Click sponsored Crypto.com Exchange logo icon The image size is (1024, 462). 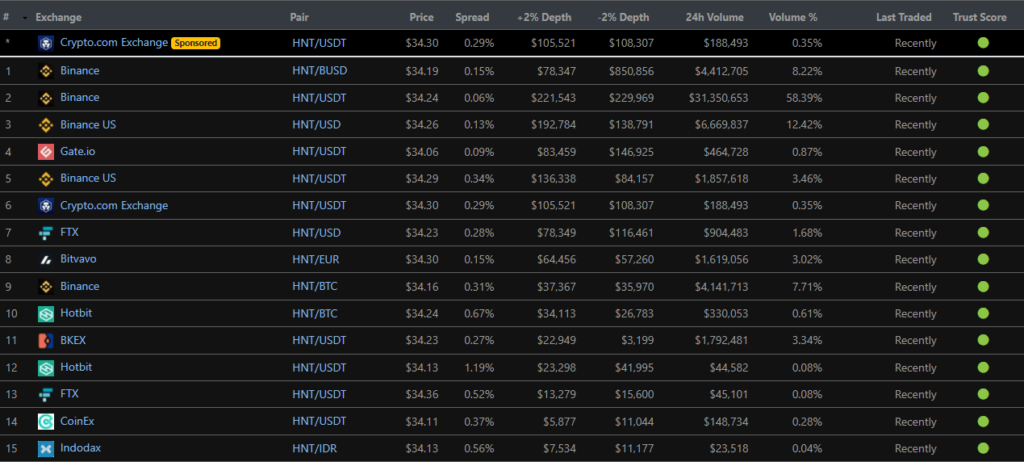pos(46,44)
